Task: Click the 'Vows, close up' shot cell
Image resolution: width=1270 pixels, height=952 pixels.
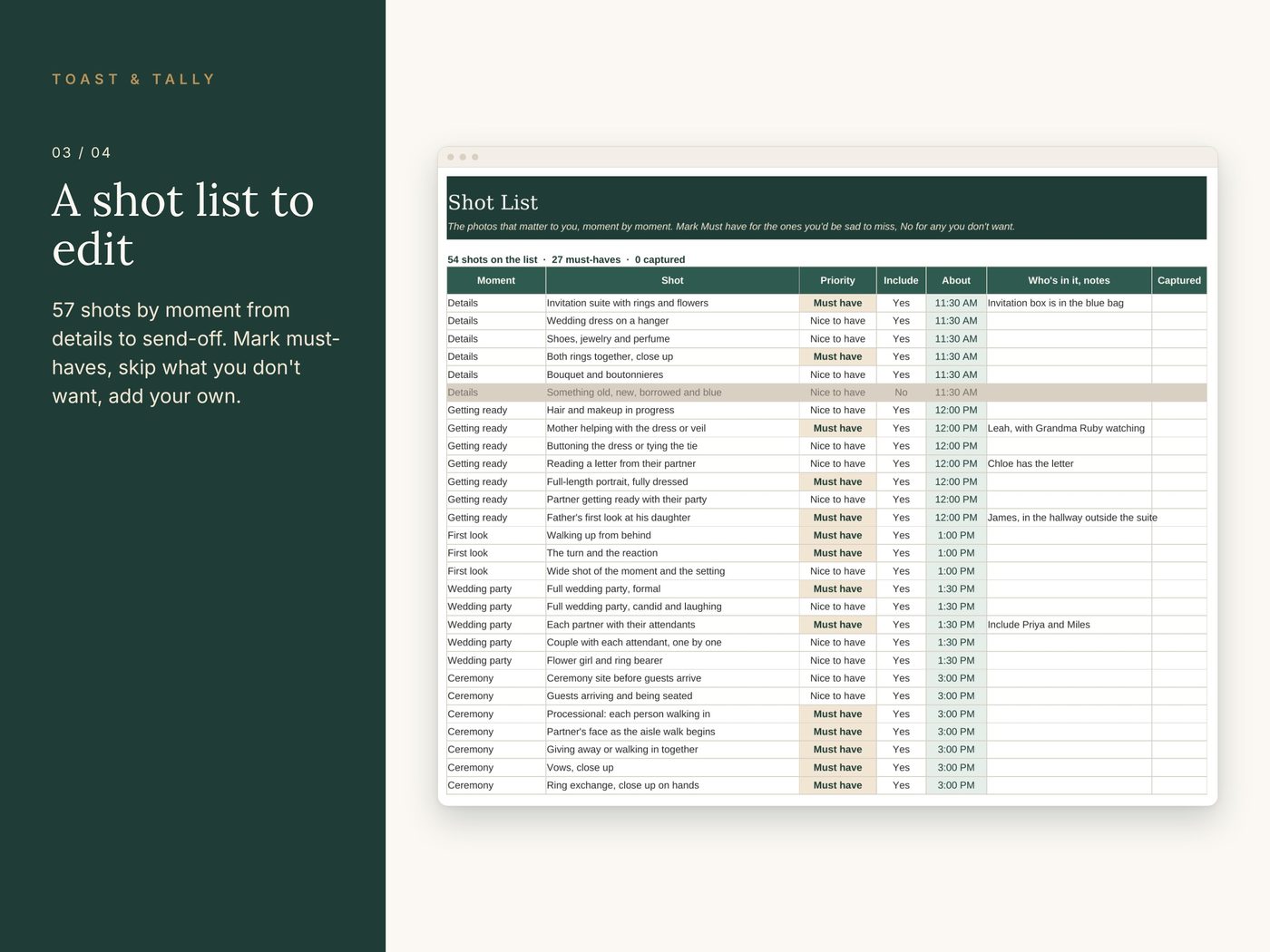Action: click(672, 767)
